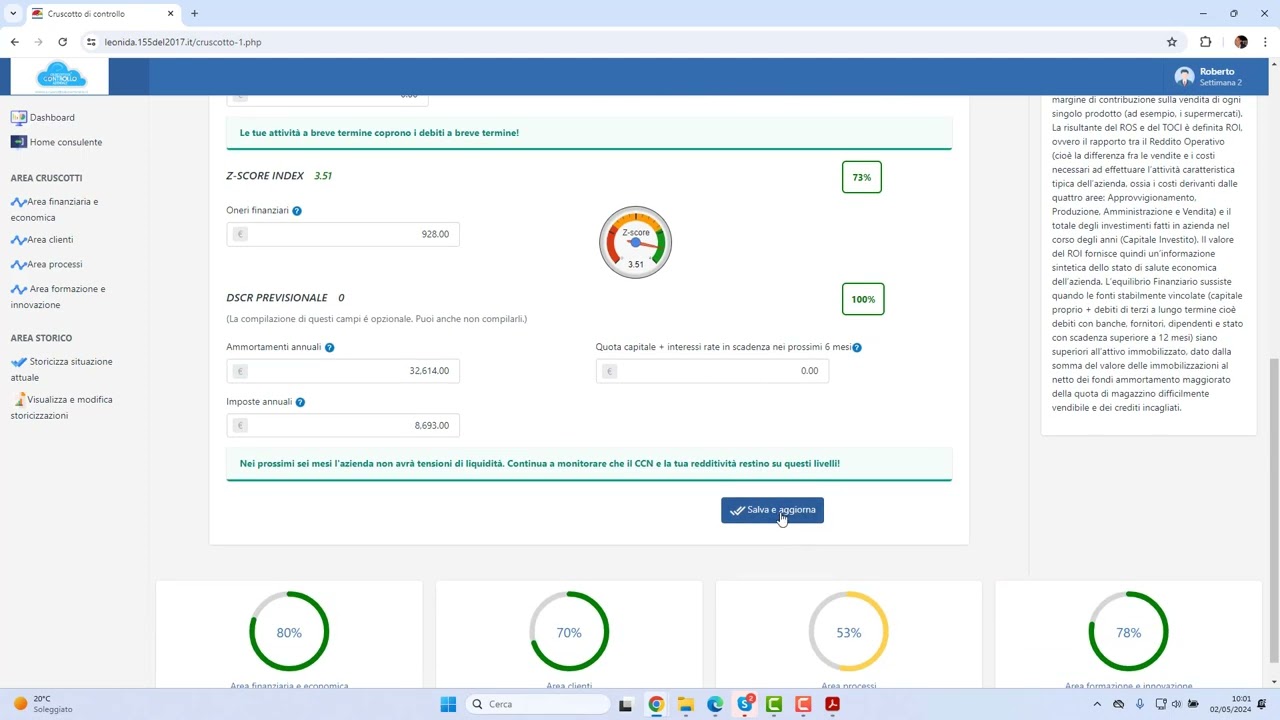The width and height of the screenshot is (1280, 720).
Task: Click the 80% Area finanziaria progress ring
Action: [289, 632]
